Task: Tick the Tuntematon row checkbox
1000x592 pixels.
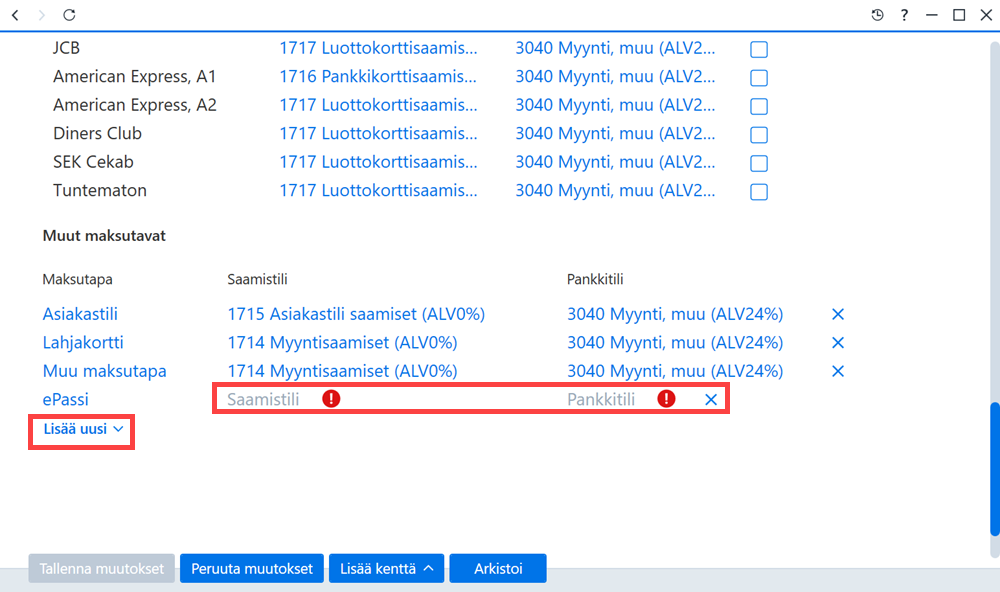Action: 759,191
